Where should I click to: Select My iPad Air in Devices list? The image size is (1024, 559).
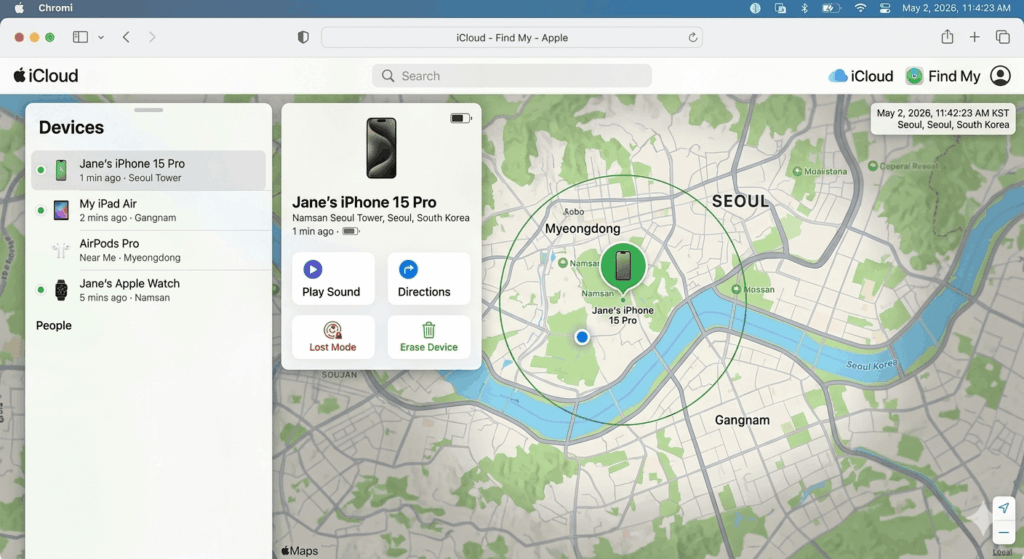pyautogui.click(x=148, y=210)
